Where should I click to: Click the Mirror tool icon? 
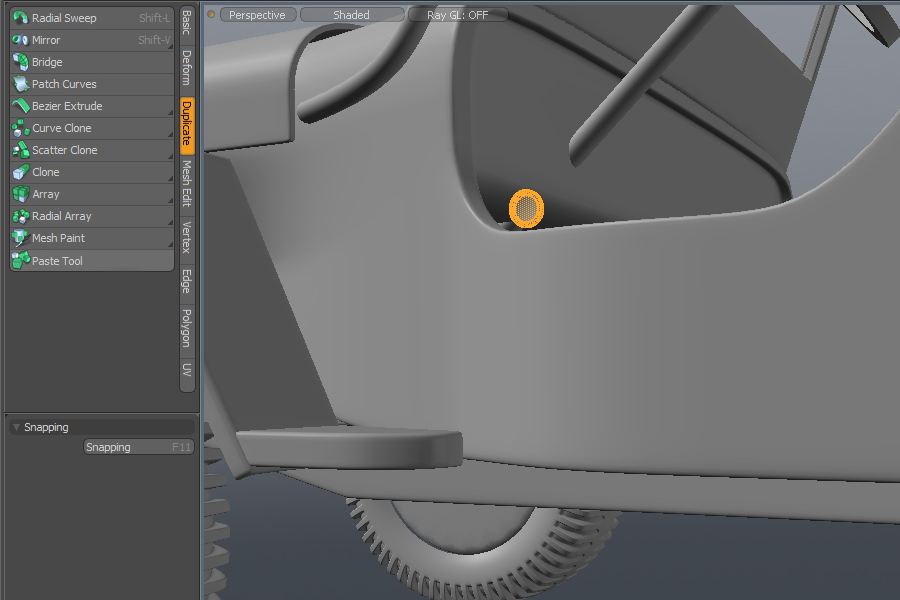point(21,40)
